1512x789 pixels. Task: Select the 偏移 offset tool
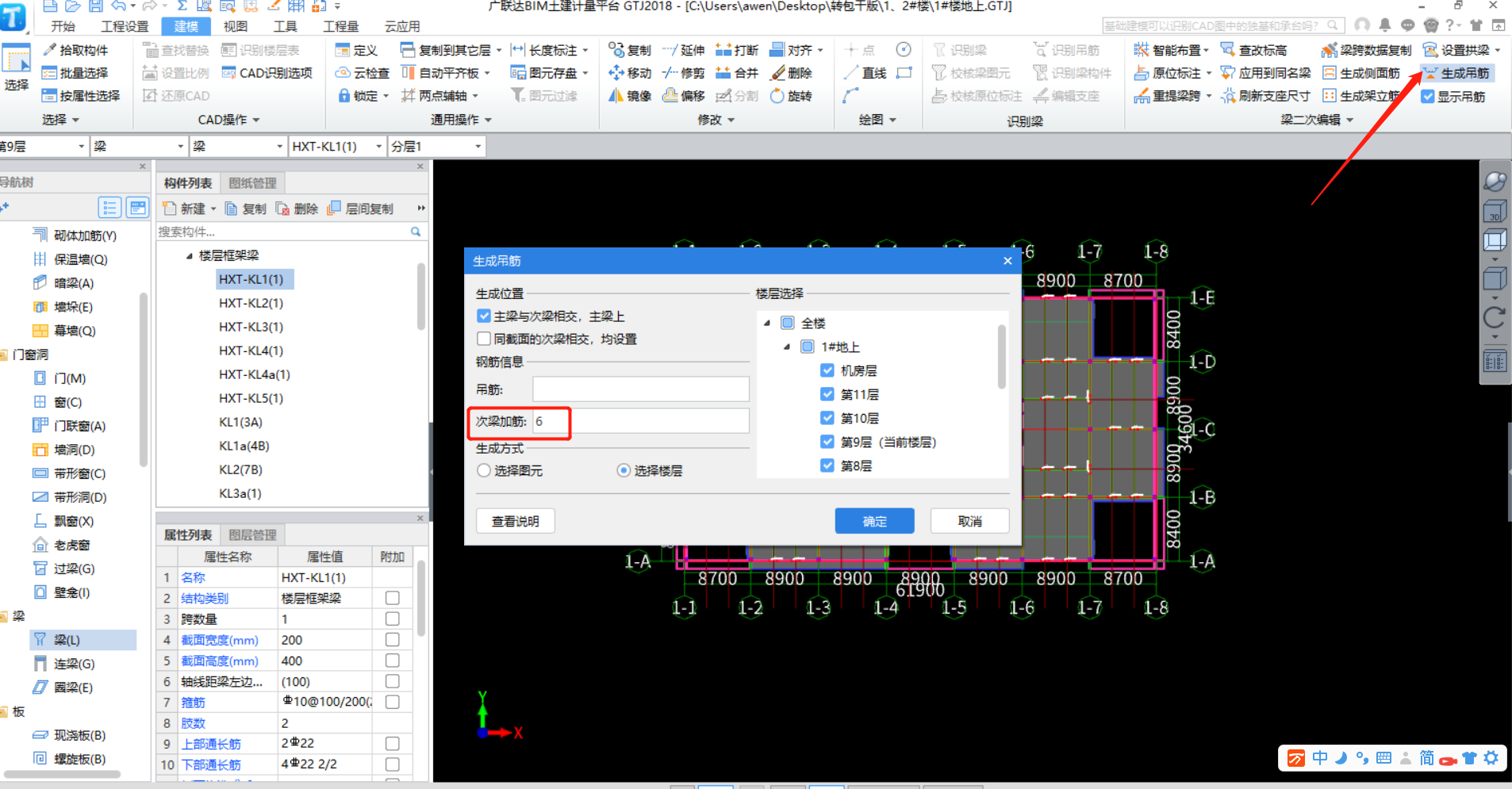point(683,96)
